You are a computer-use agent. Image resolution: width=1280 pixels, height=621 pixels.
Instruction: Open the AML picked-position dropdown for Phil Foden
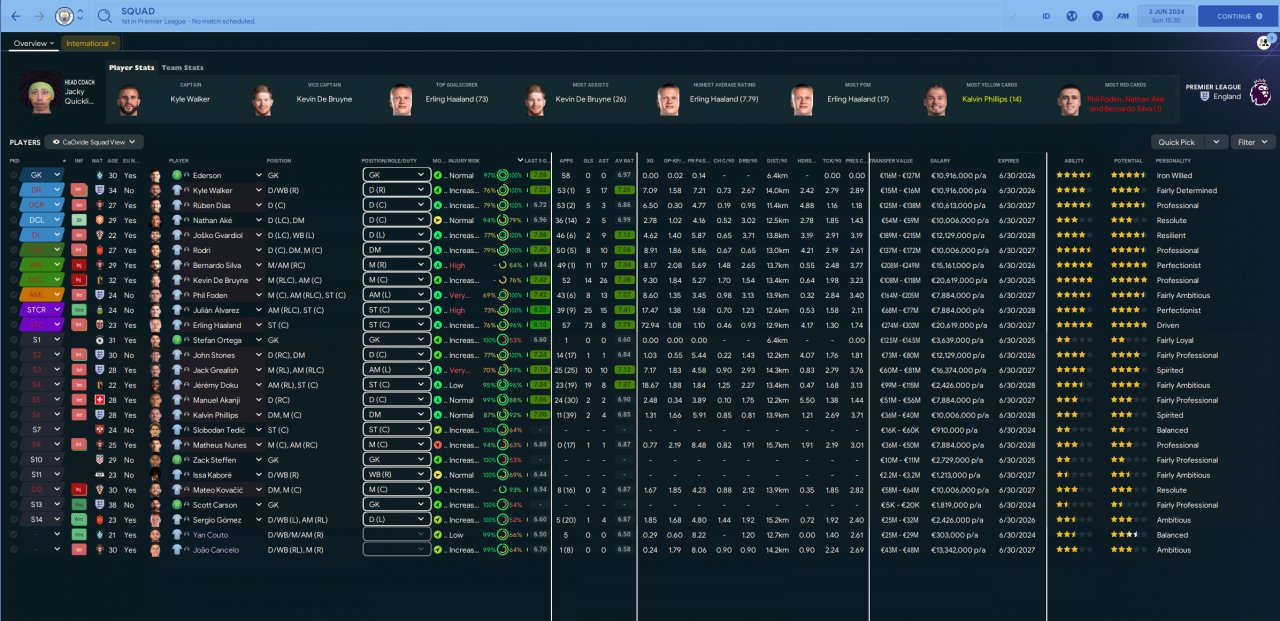tap(42, 295)
